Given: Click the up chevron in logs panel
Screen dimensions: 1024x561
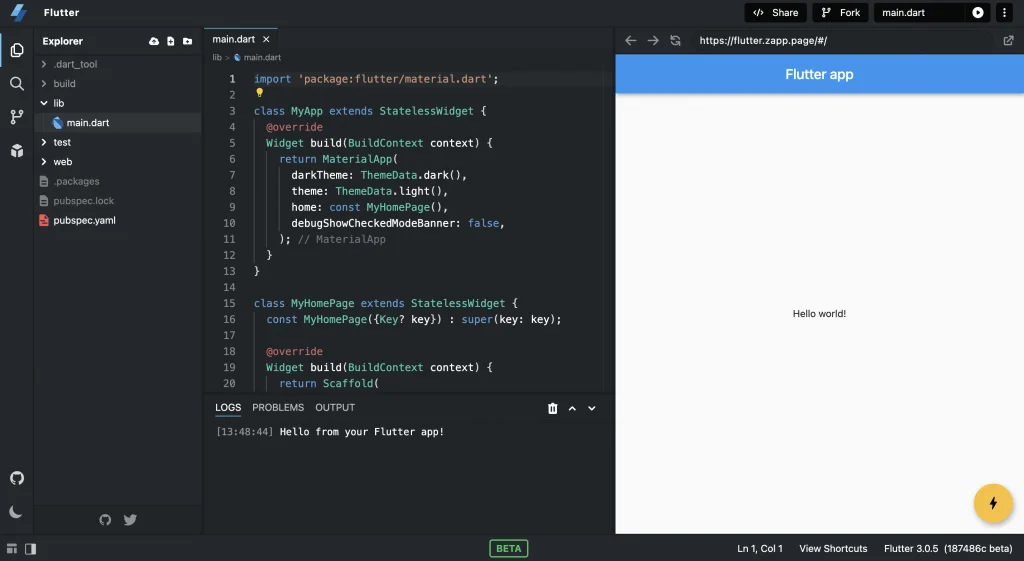Looking at the screenshot, I should [572, 408].
